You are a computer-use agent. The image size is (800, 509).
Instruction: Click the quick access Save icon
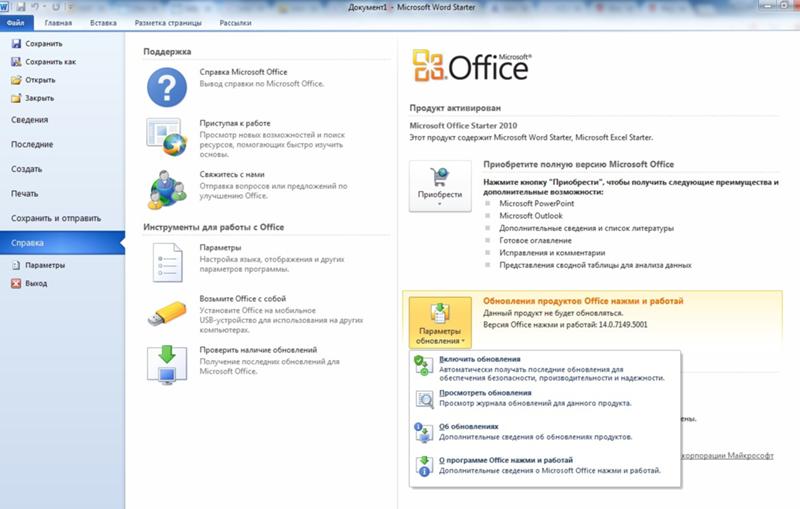point(21,7)
